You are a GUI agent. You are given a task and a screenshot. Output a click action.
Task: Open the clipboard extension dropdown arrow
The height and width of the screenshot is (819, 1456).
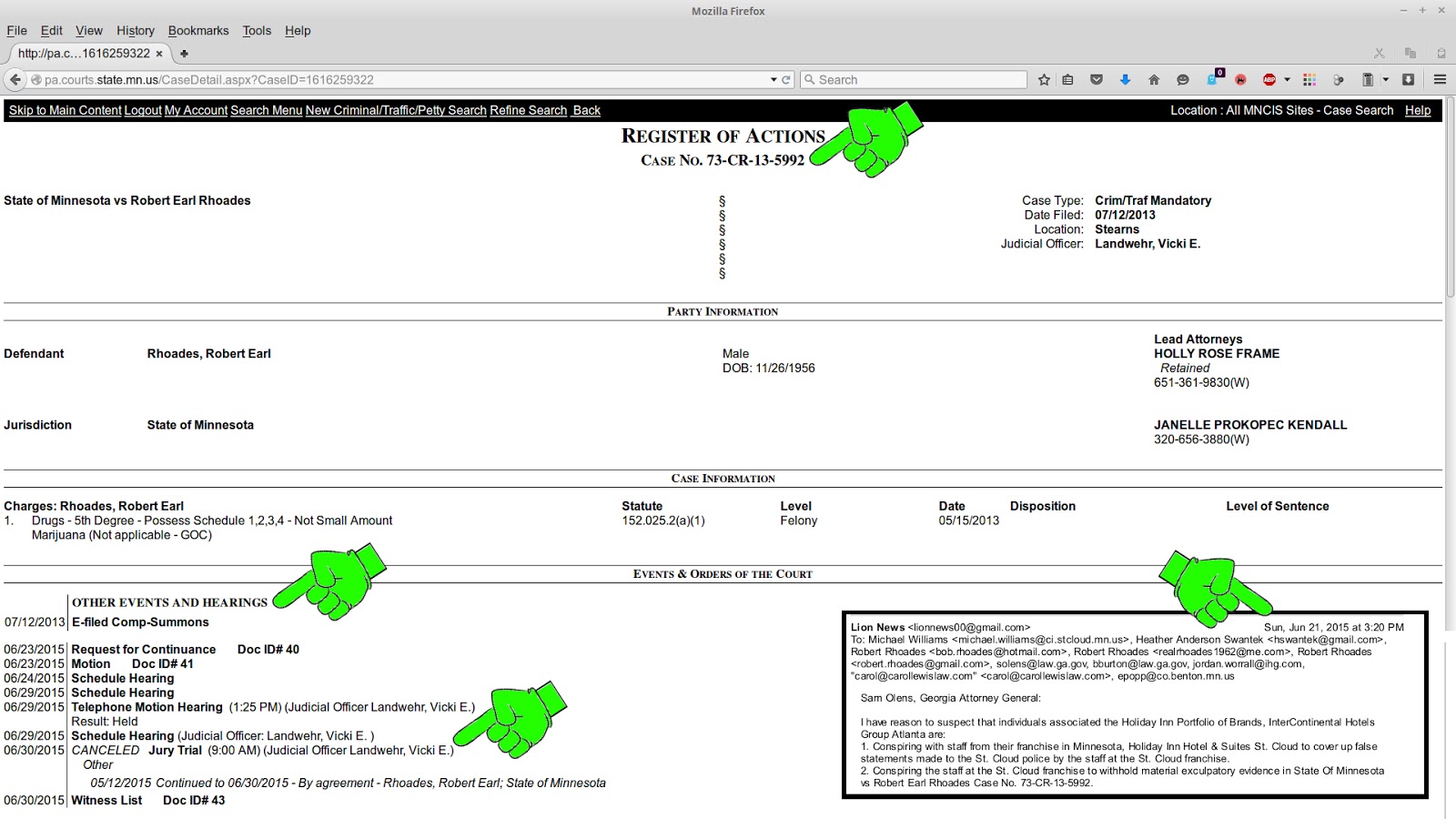point(1386,80)
